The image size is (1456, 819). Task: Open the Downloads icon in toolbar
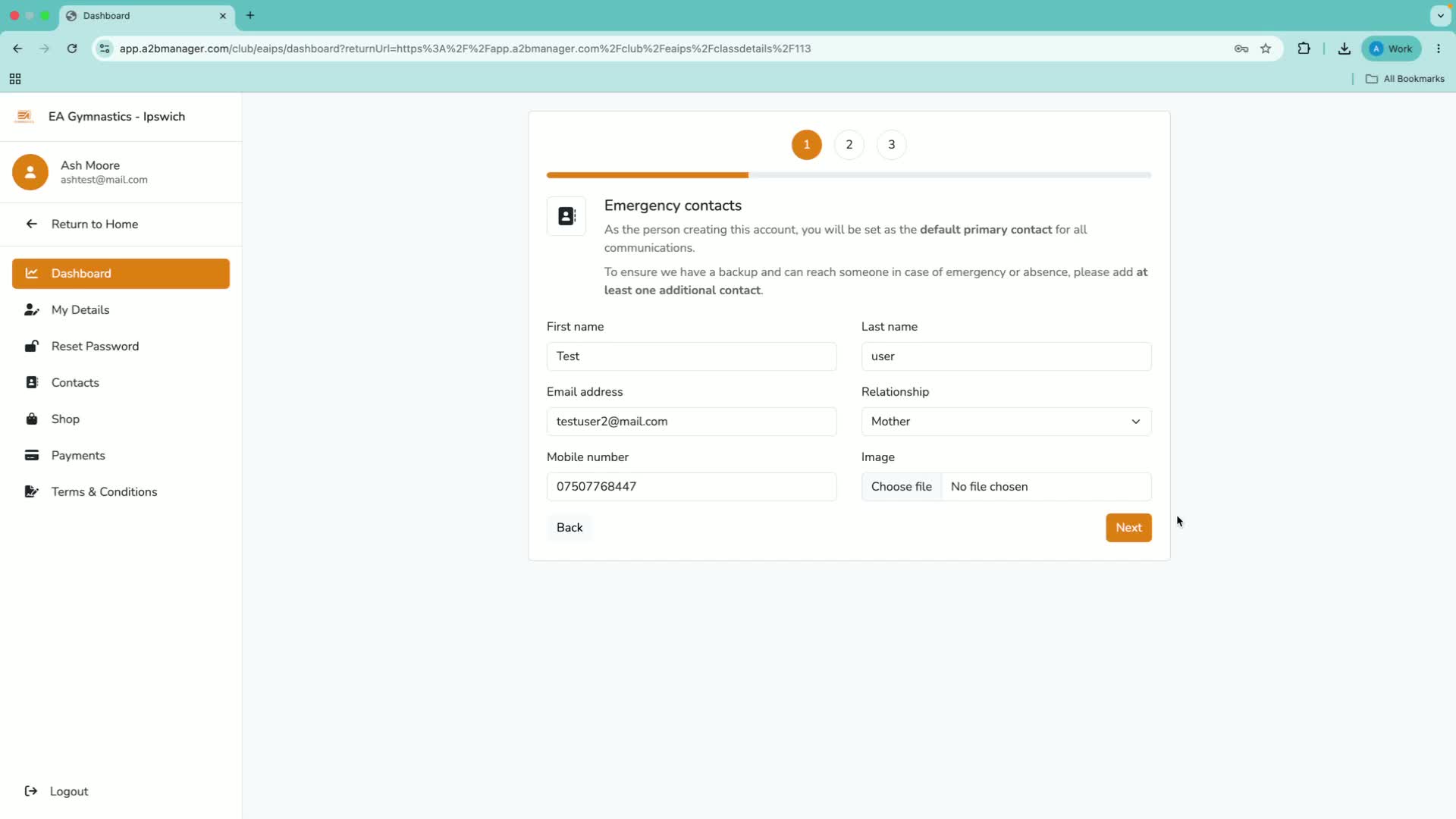(1344, 49)
